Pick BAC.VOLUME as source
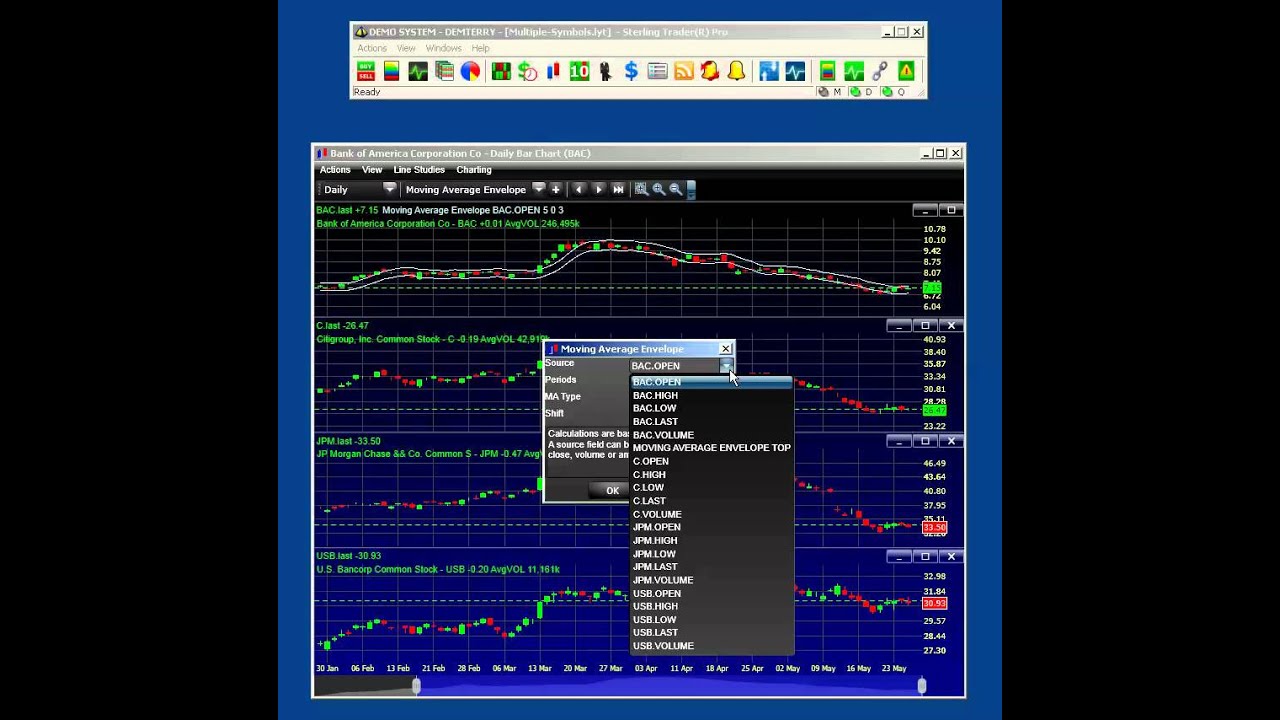 (711, 435)
